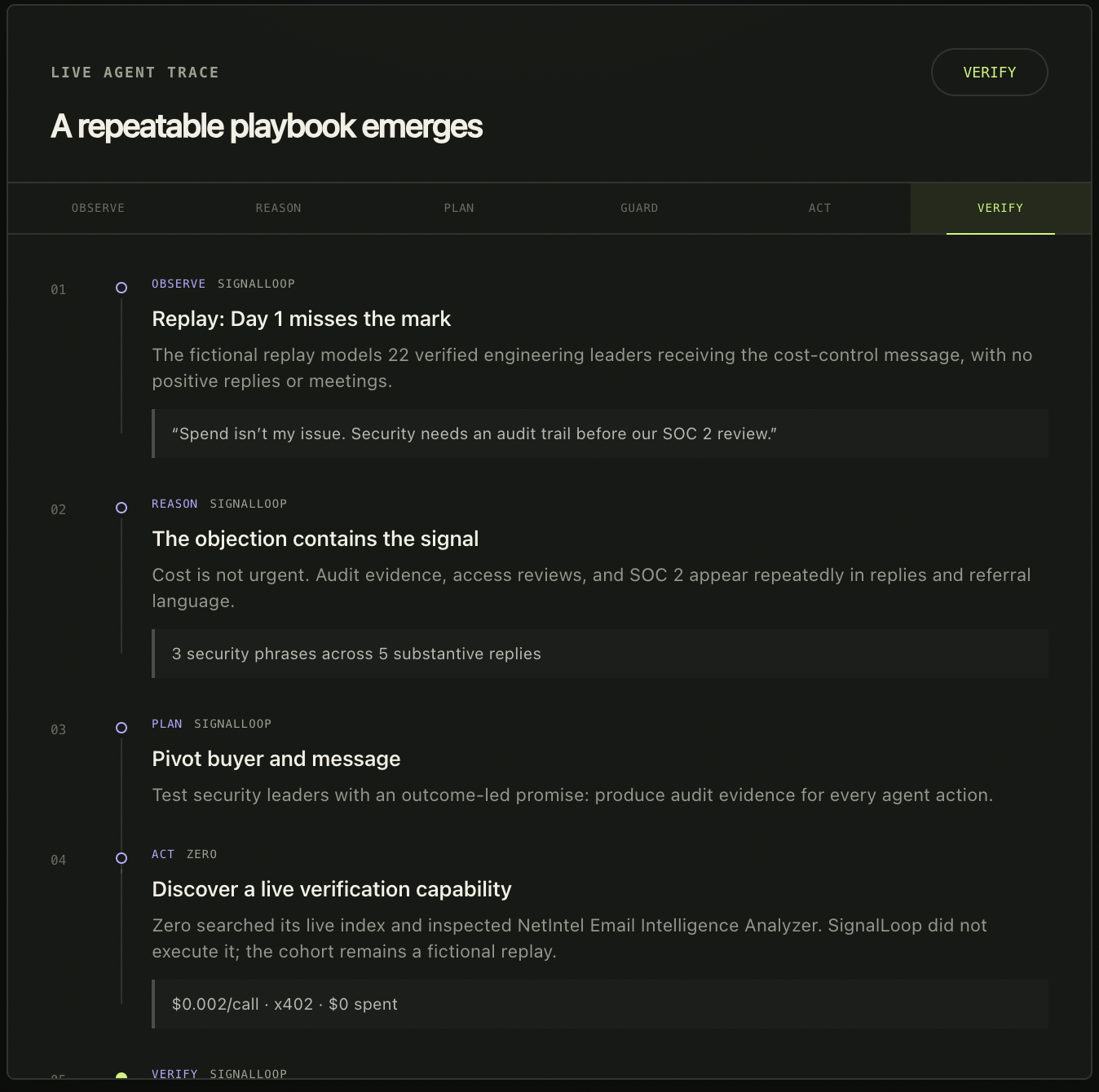This screenshot has height=1092, width=1099.
Task: Select the step 03 timeline circle marker
Action: 121,728
